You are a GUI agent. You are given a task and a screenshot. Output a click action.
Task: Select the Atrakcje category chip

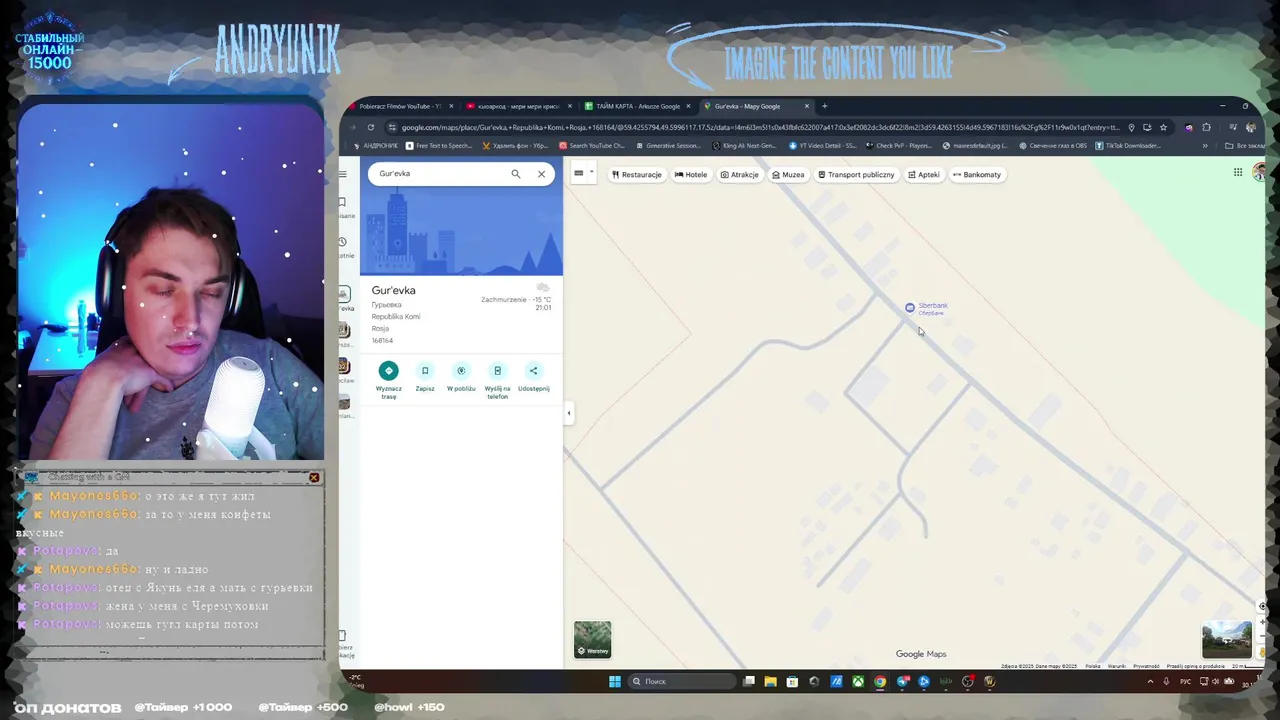740,174
